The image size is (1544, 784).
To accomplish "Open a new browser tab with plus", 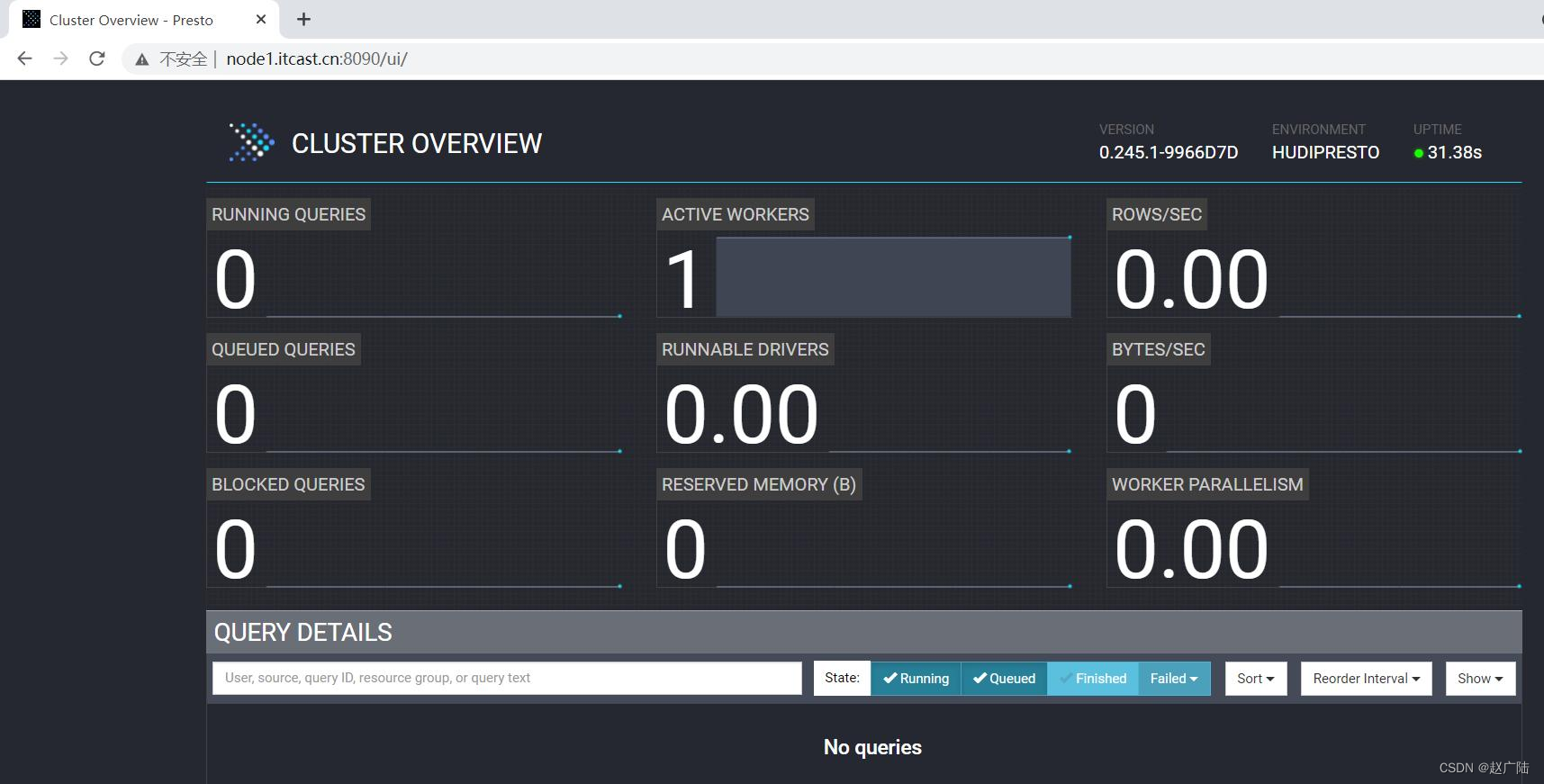I will click(304, 19).
